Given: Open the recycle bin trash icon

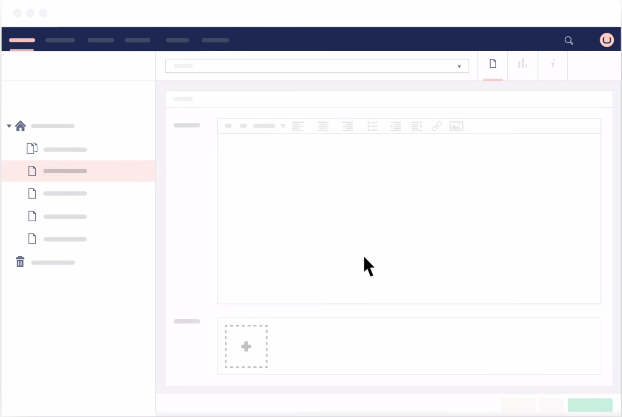Looking at the screenshot, I should [x=20, y=262].
